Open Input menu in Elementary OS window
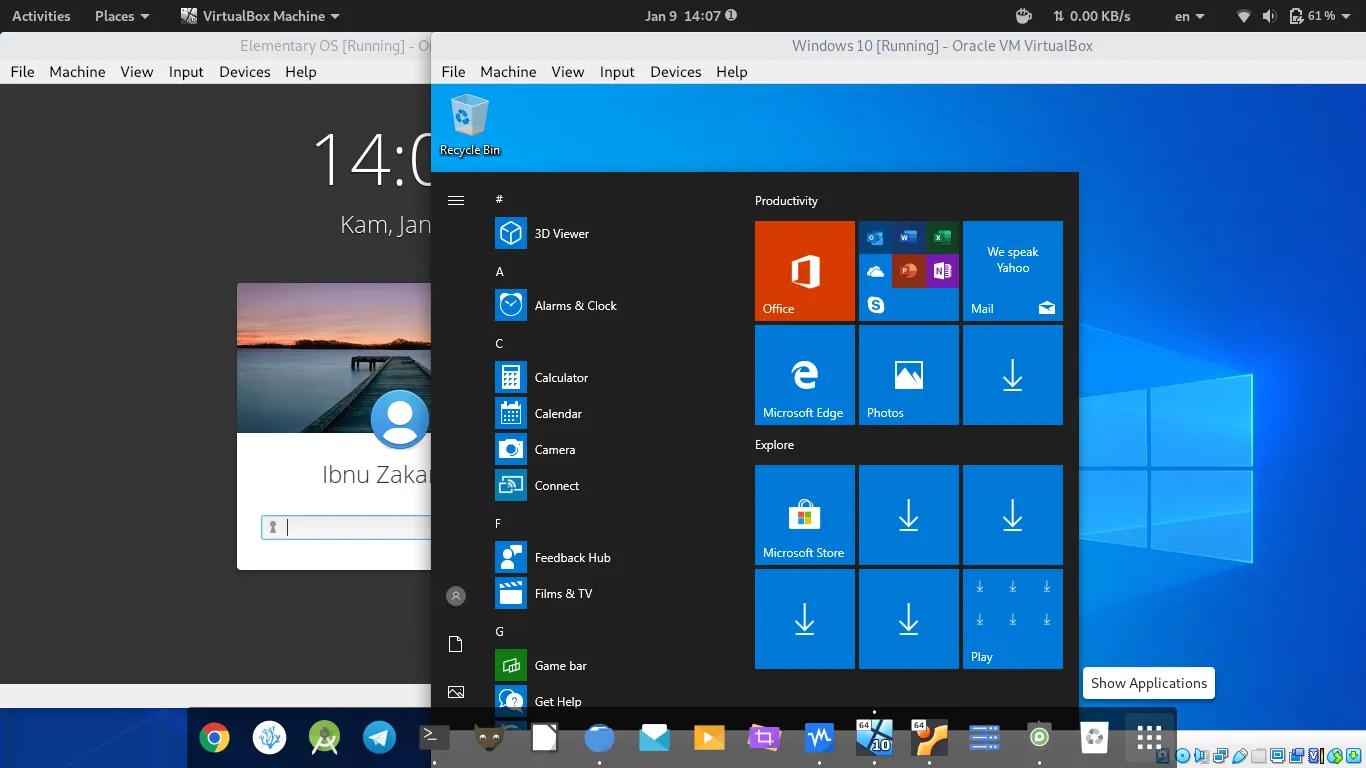The height and width of the screenshot is (768, 1366). point(186,71)
